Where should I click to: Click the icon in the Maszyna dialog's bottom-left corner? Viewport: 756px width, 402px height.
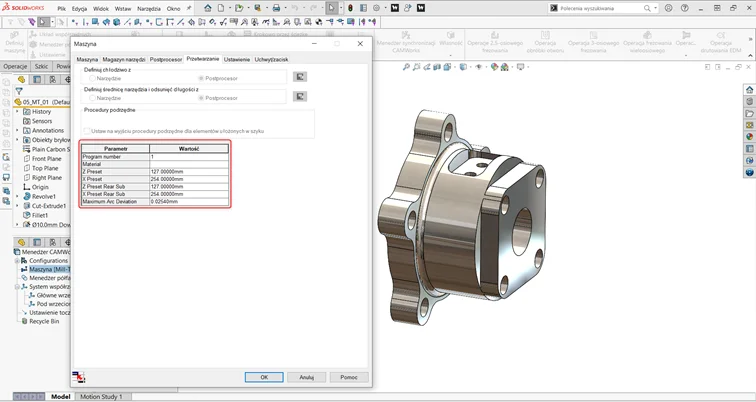79,377
